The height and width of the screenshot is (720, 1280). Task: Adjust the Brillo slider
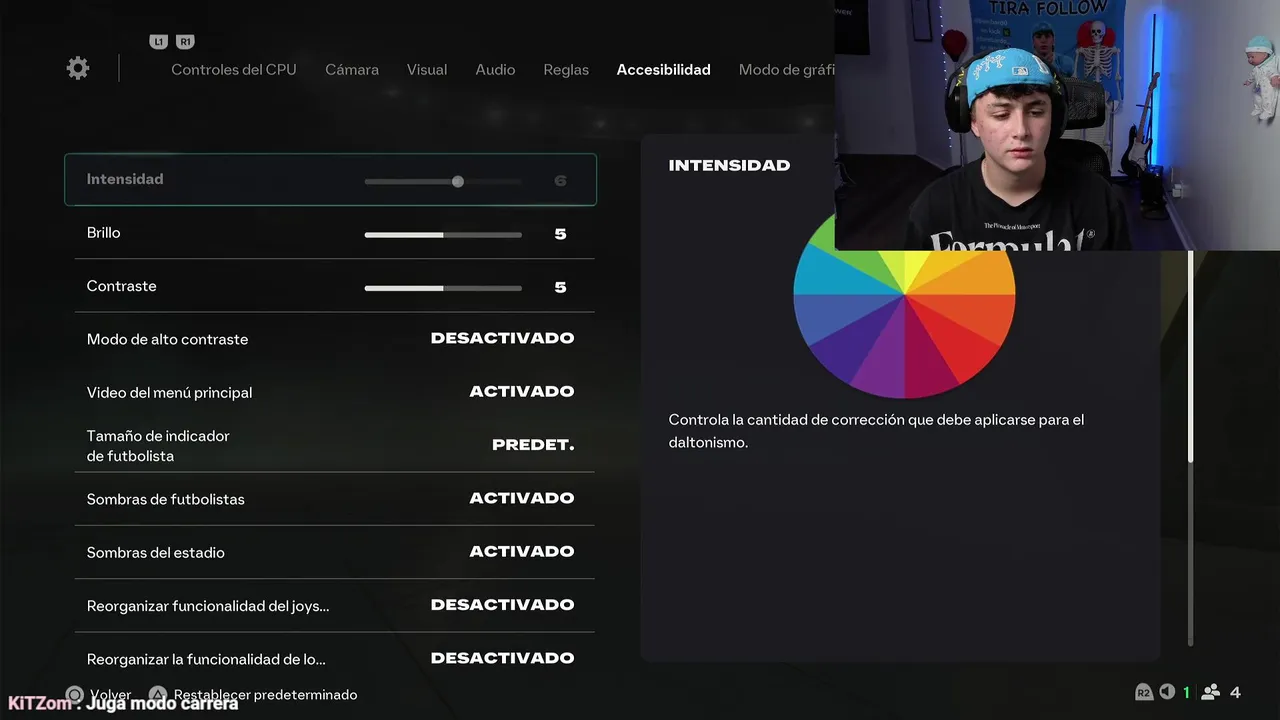coord(443,234)
